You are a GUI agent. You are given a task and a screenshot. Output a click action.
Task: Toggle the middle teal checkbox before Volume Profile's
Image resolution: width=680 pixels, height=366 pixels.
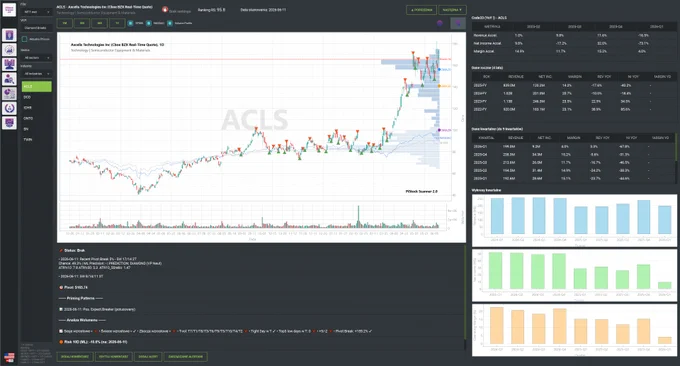point(149,23)
